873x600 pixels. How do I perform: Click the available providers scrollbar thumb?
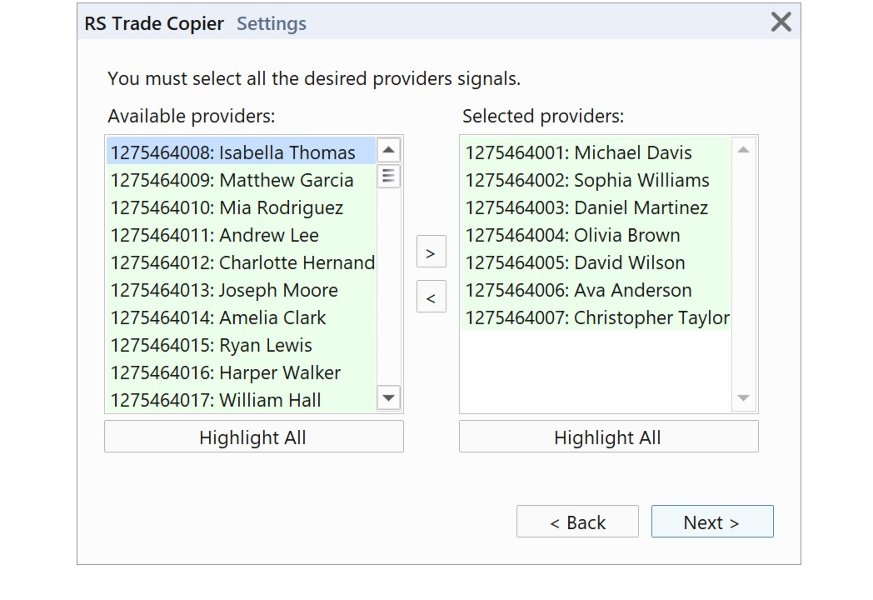(x=389, y=177)
